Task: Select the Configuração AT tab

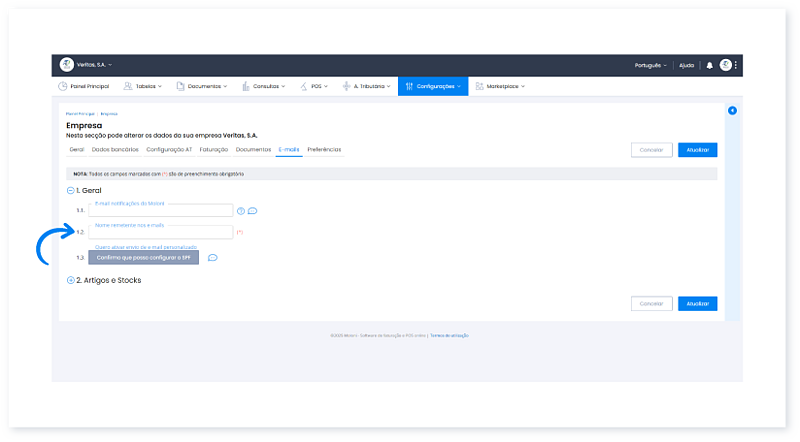Action: 169,149
